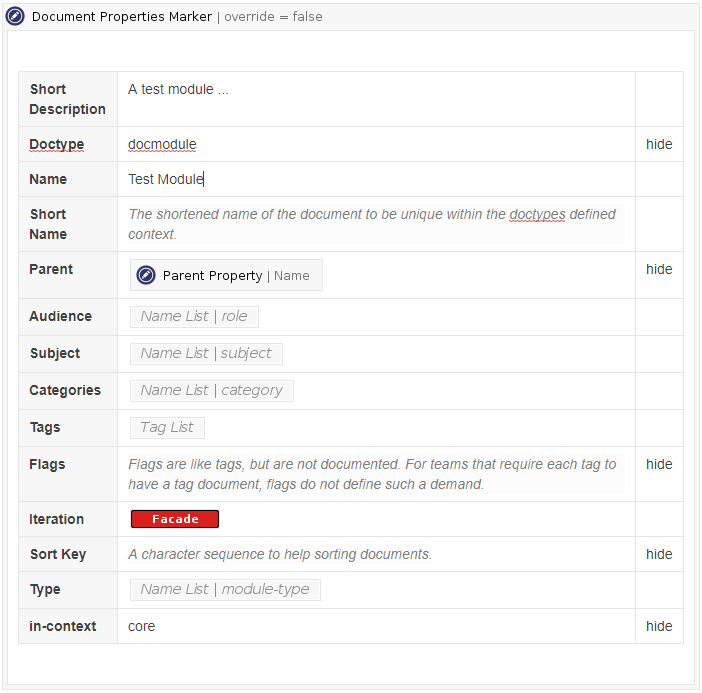Viewport: 702px width, 693px height.
Task: Open the Type module-type name list
Action: coord(225,589)
